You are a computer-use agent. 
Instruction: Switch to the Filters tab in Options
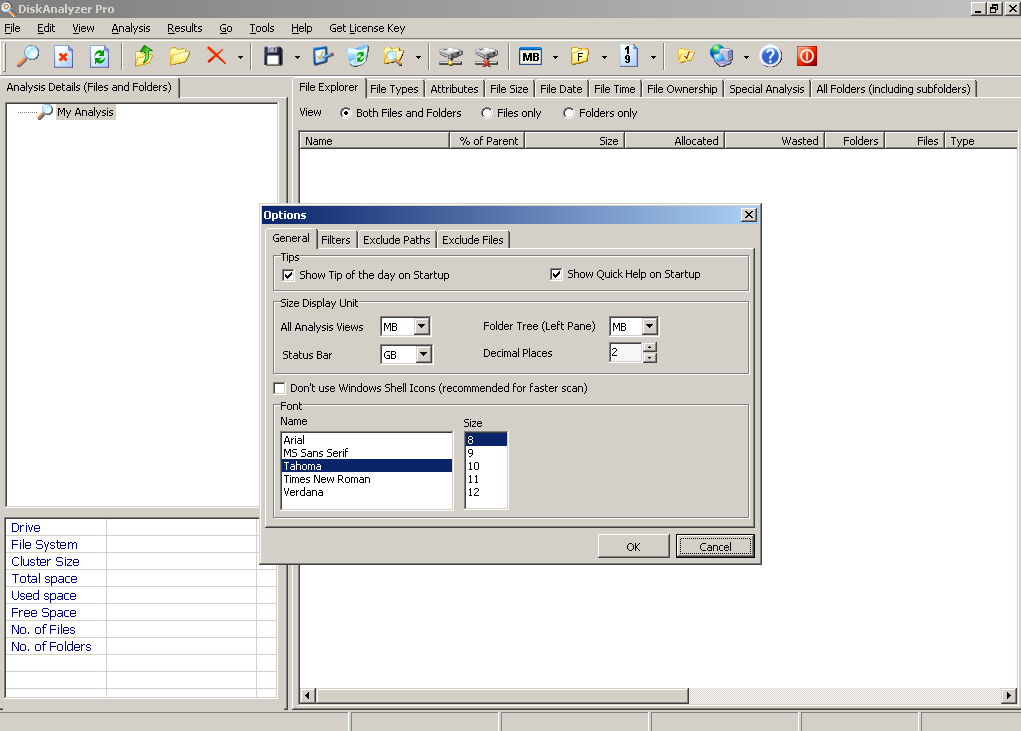tap(335, 240)
